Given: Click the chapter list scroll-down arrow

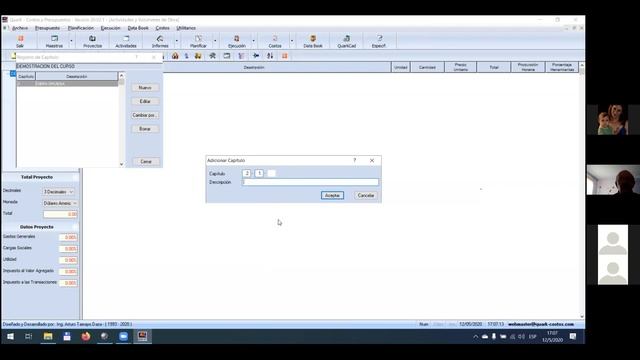Looking at the screenshot, I should [122, 164].
